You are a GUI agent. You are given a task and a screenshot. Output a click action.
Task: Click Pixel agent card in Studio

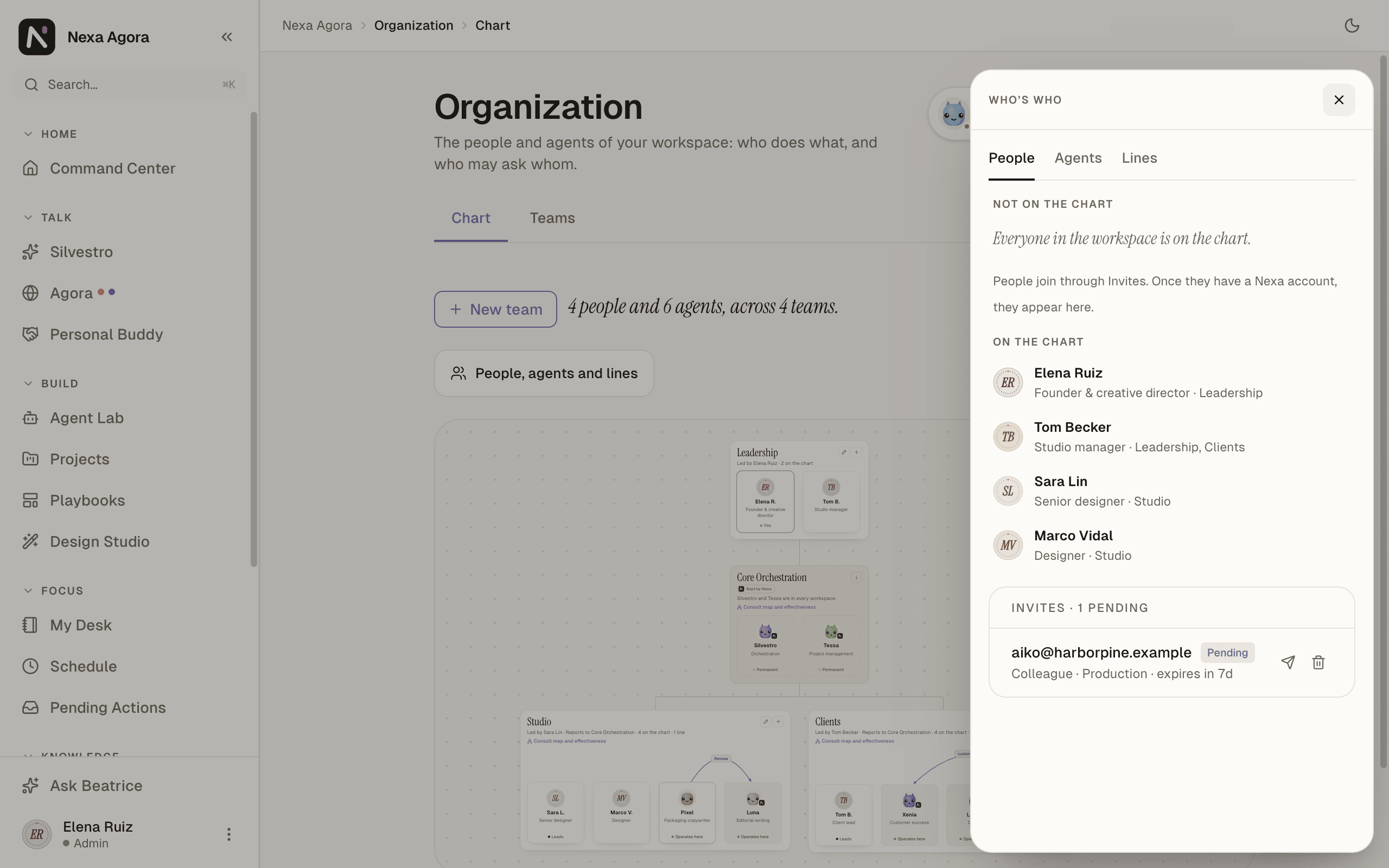(687, 813)
